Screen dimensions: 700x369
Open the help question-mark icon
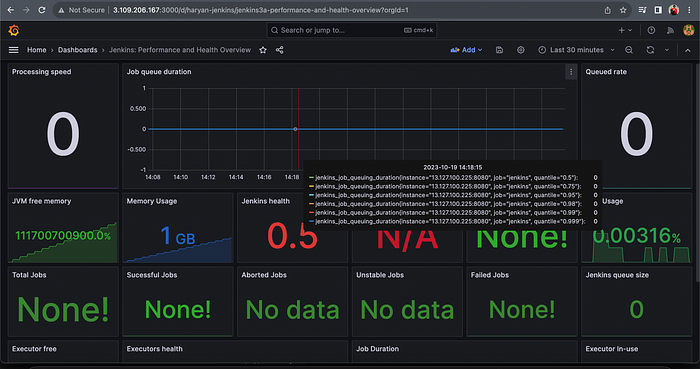(x=651, y=30)
